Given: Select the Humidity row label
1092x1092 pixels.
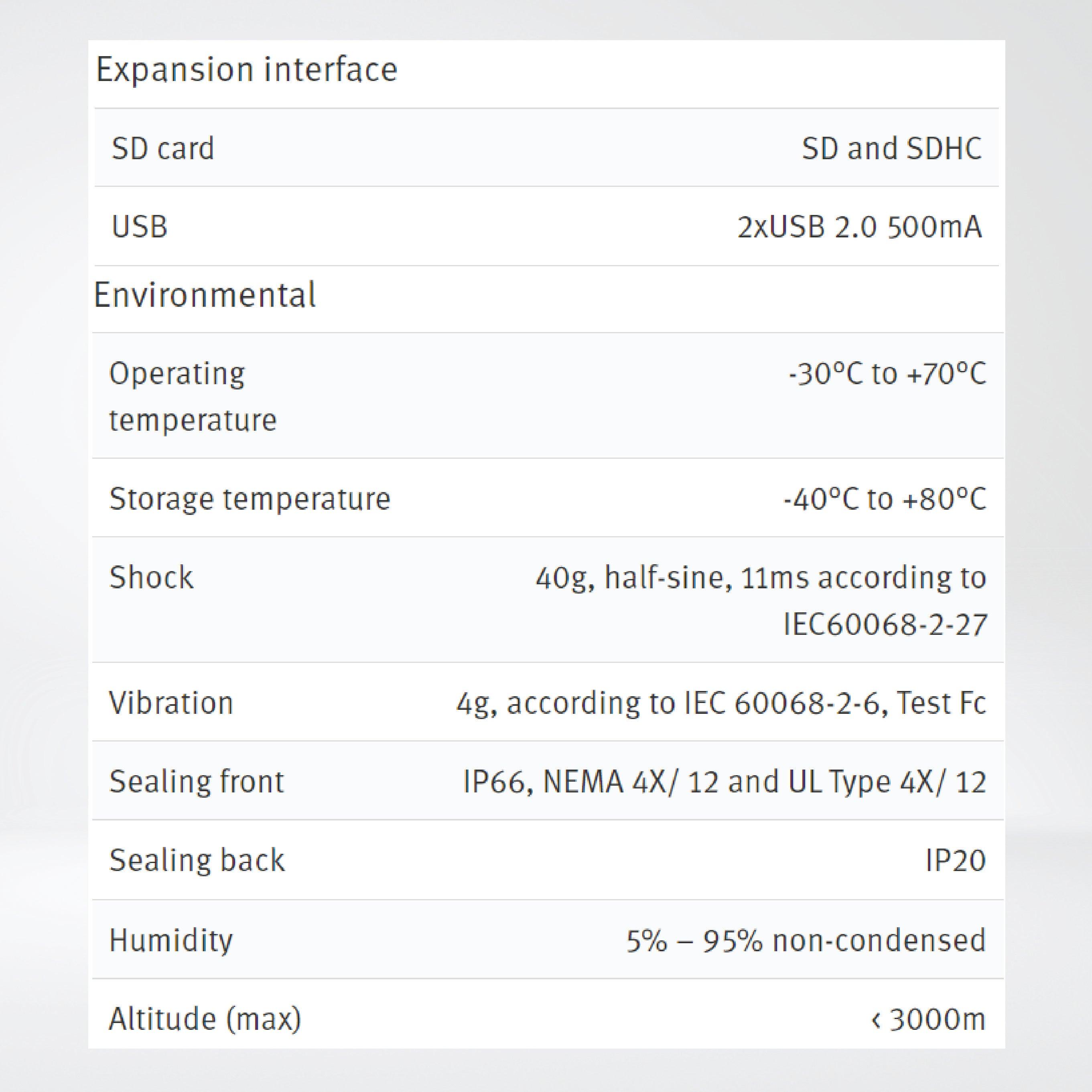Looking at the screenshot, I should 170,940.
